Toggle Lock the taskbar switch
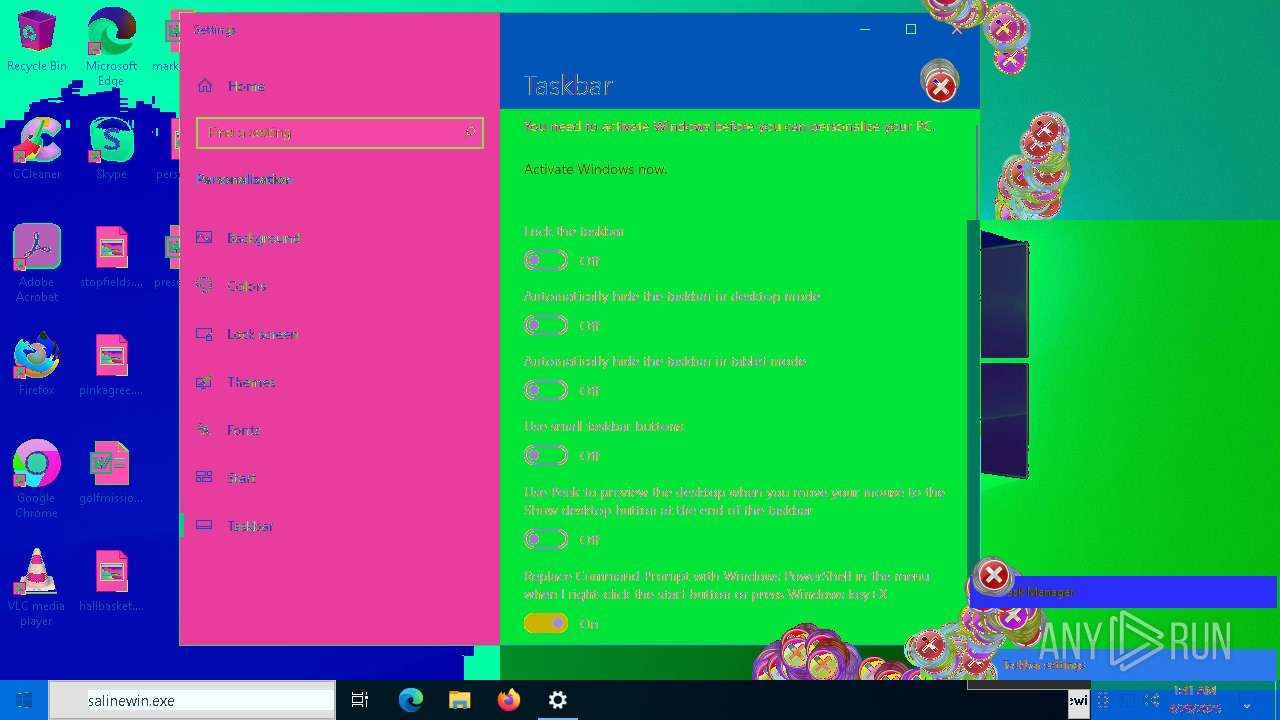 pyautogui.click(x=546, y=260)
